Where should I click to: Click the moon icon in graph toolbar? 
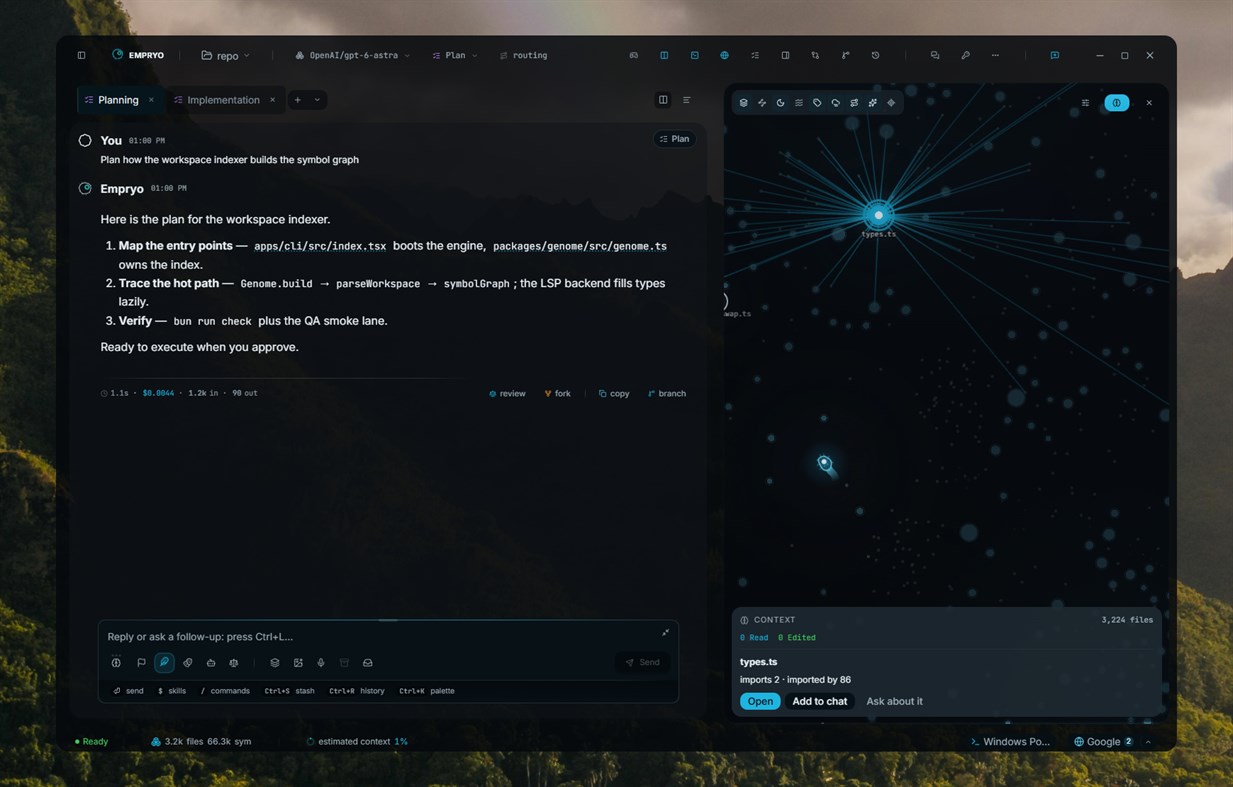[780, 103]
